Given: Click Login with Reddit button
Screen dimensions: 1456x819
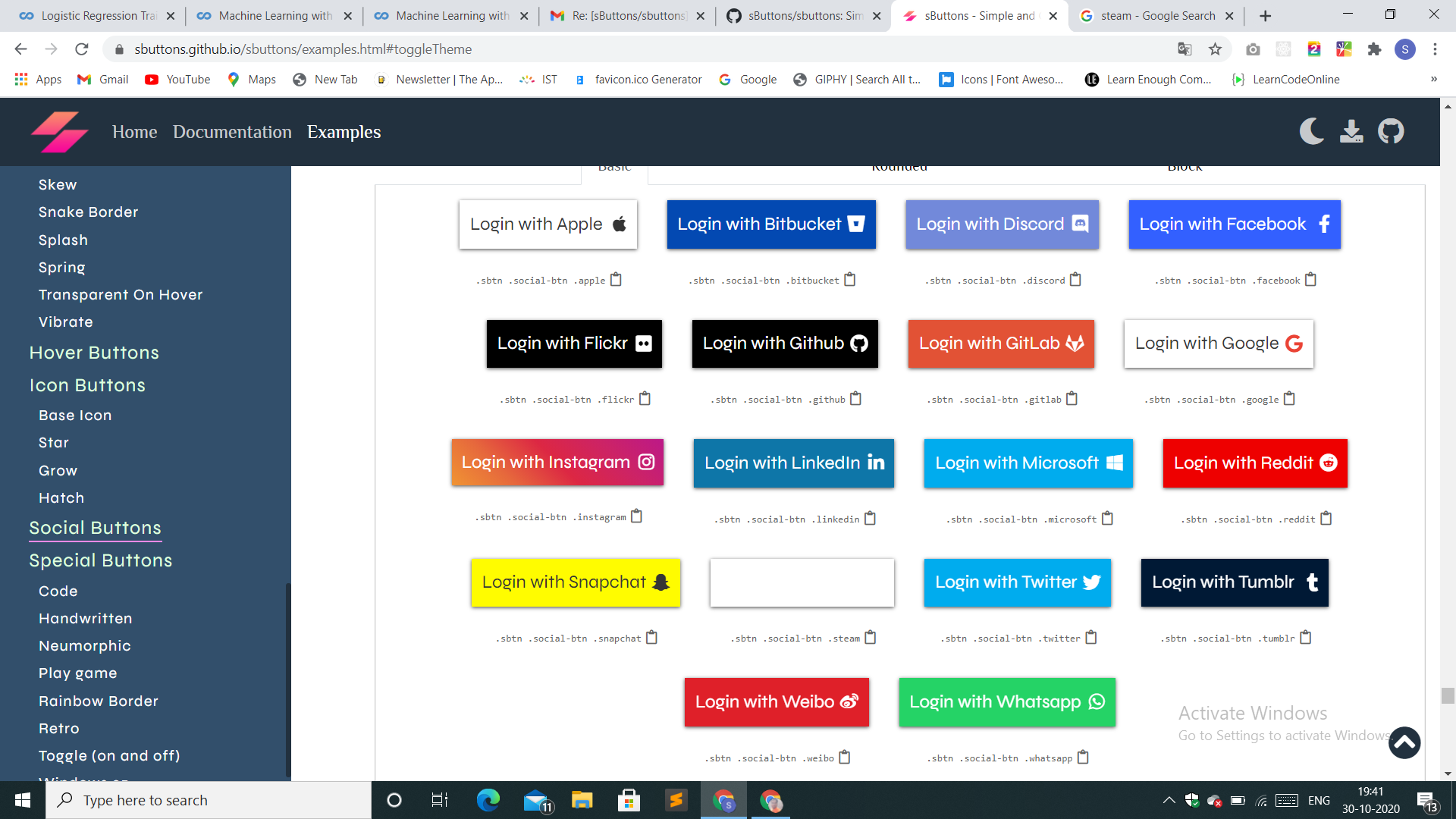Looking at the screenshot, I should [1255, 463].
